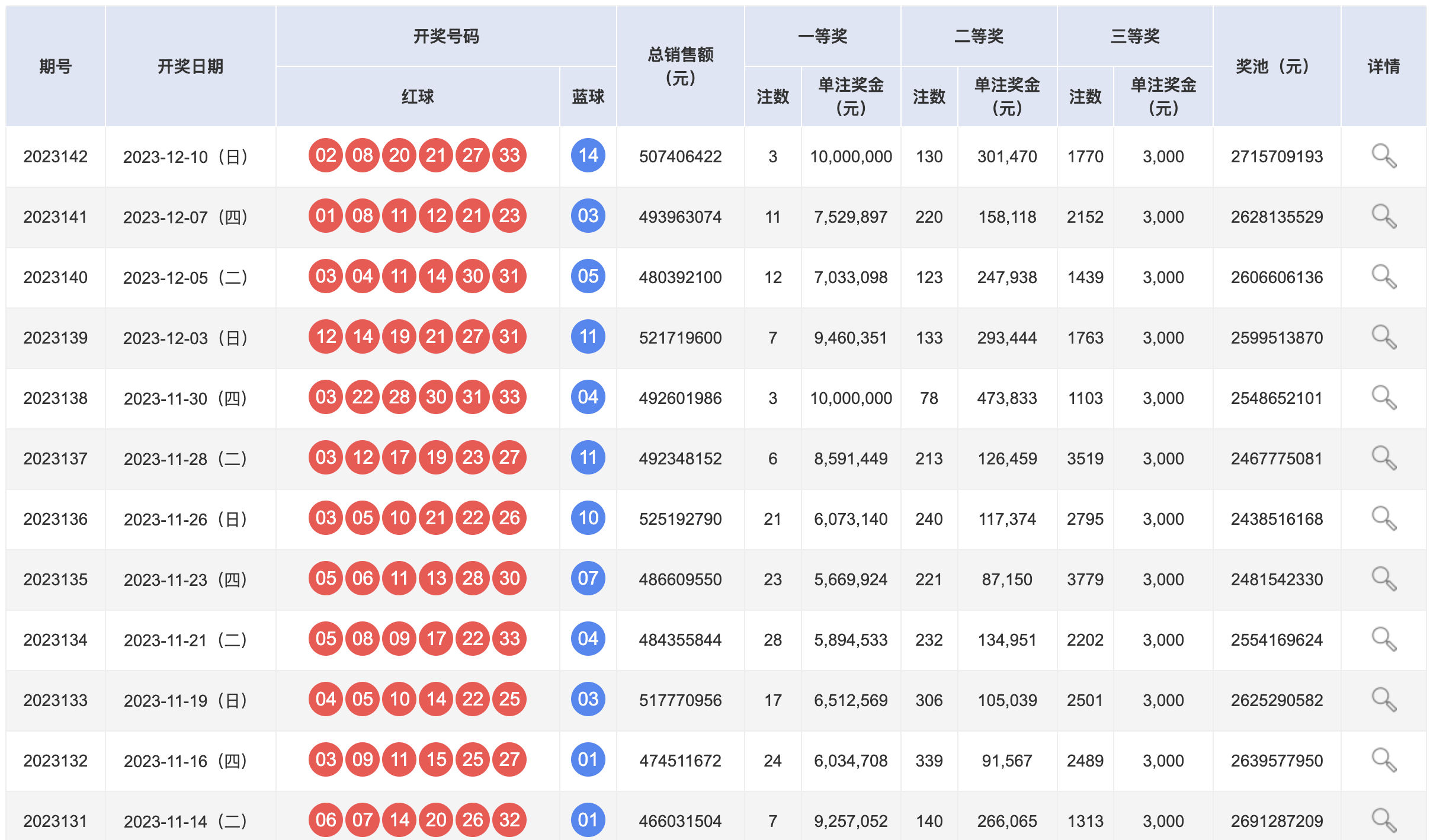The width and height of the screenshot is (1430, 840).
Task: Click blue ball 14 in draw 2023142
Action: click(588, 155)
